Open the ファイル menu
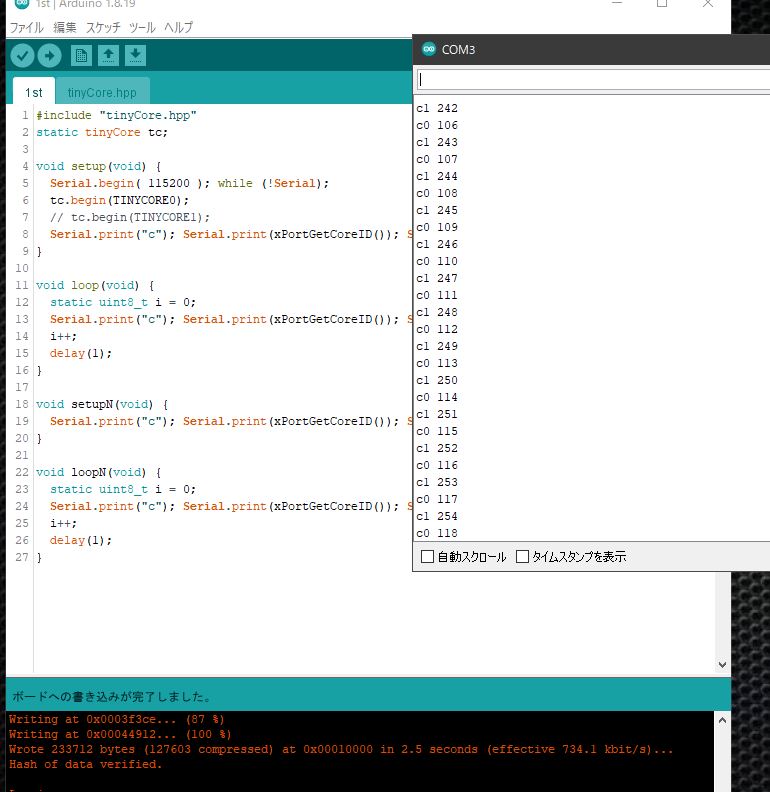 [x=26, y=28]
